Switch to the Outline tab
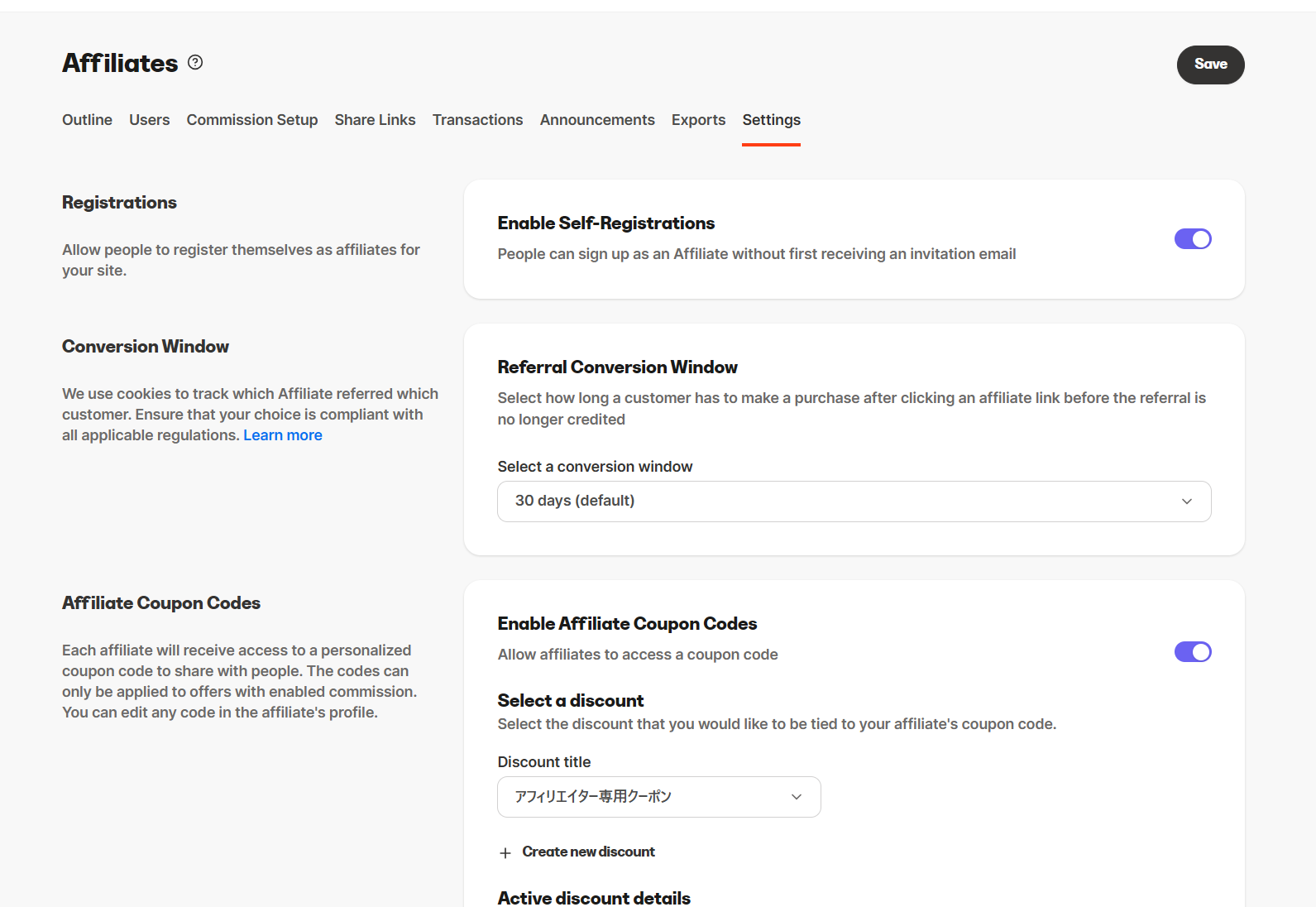The height and width of the screenshot is (907, 1316). (x=87, y=120)
